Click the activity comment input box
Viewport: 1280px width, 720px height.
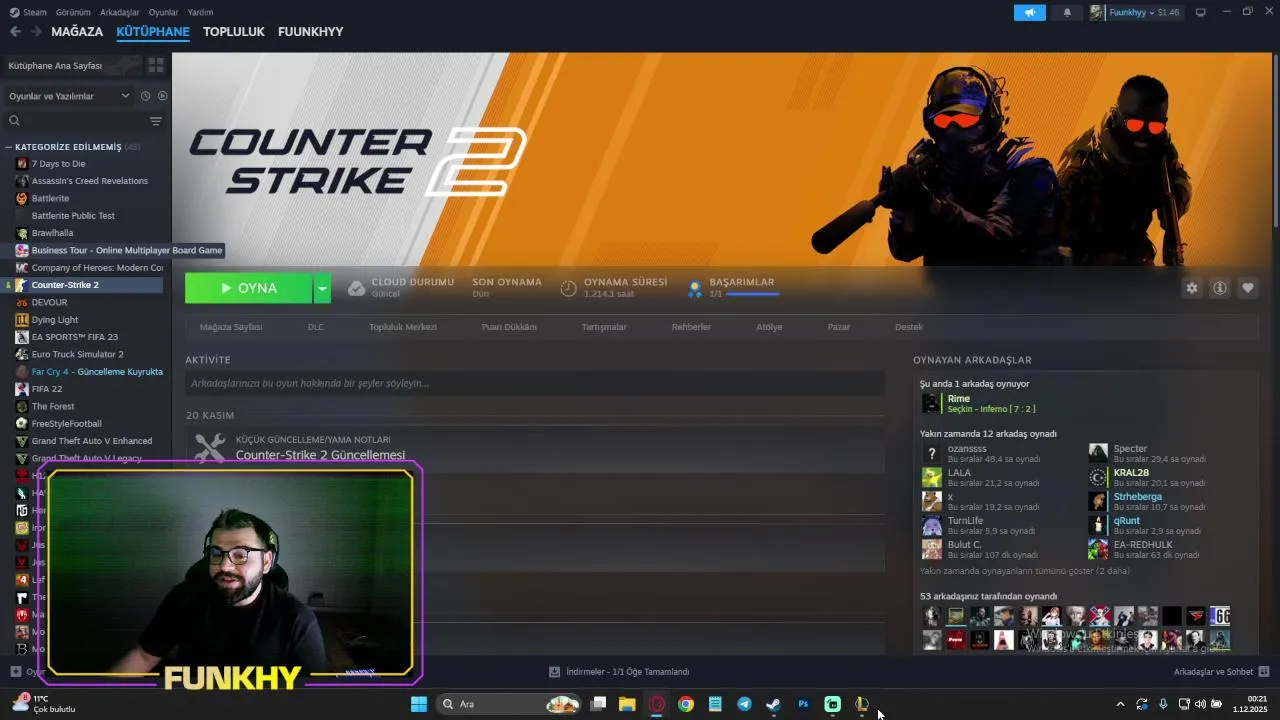535,383
